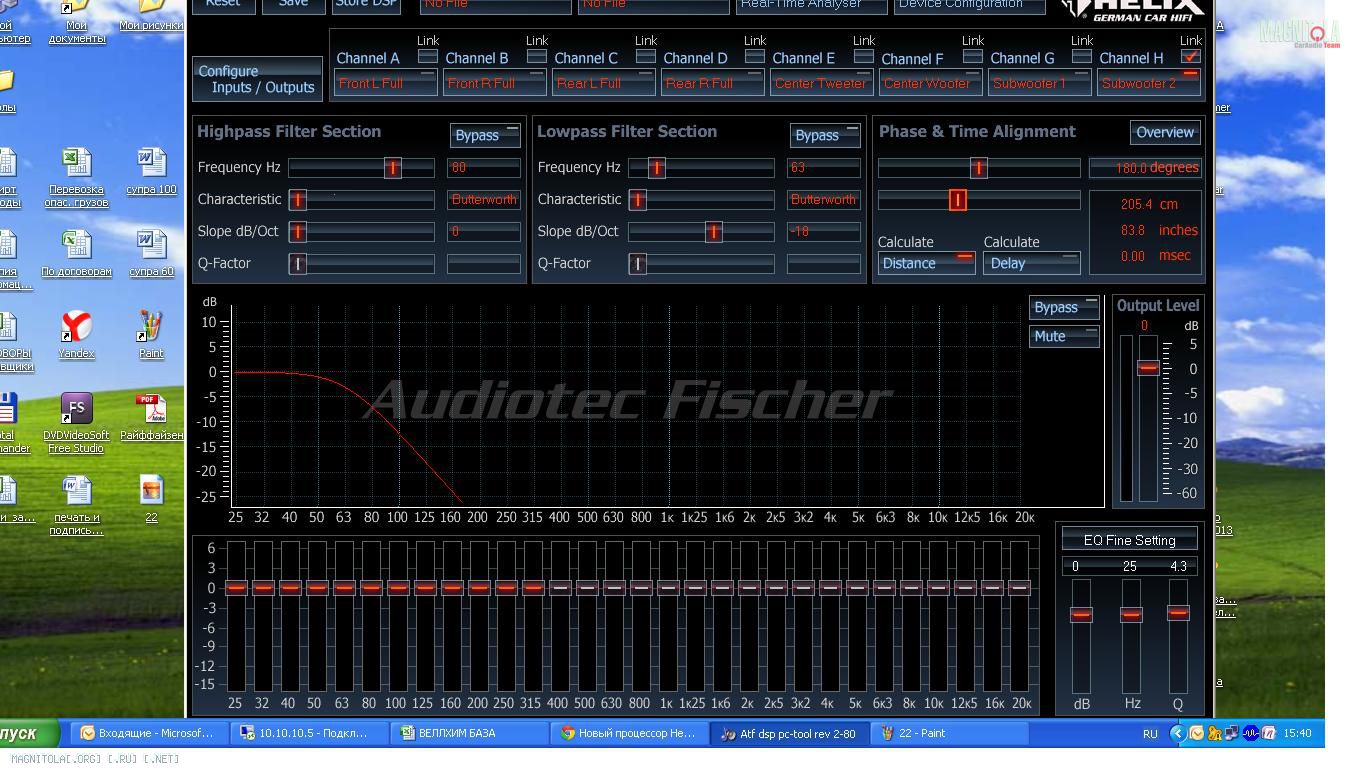Toggle the Link checkbox for Channel G

point(1082,56)
